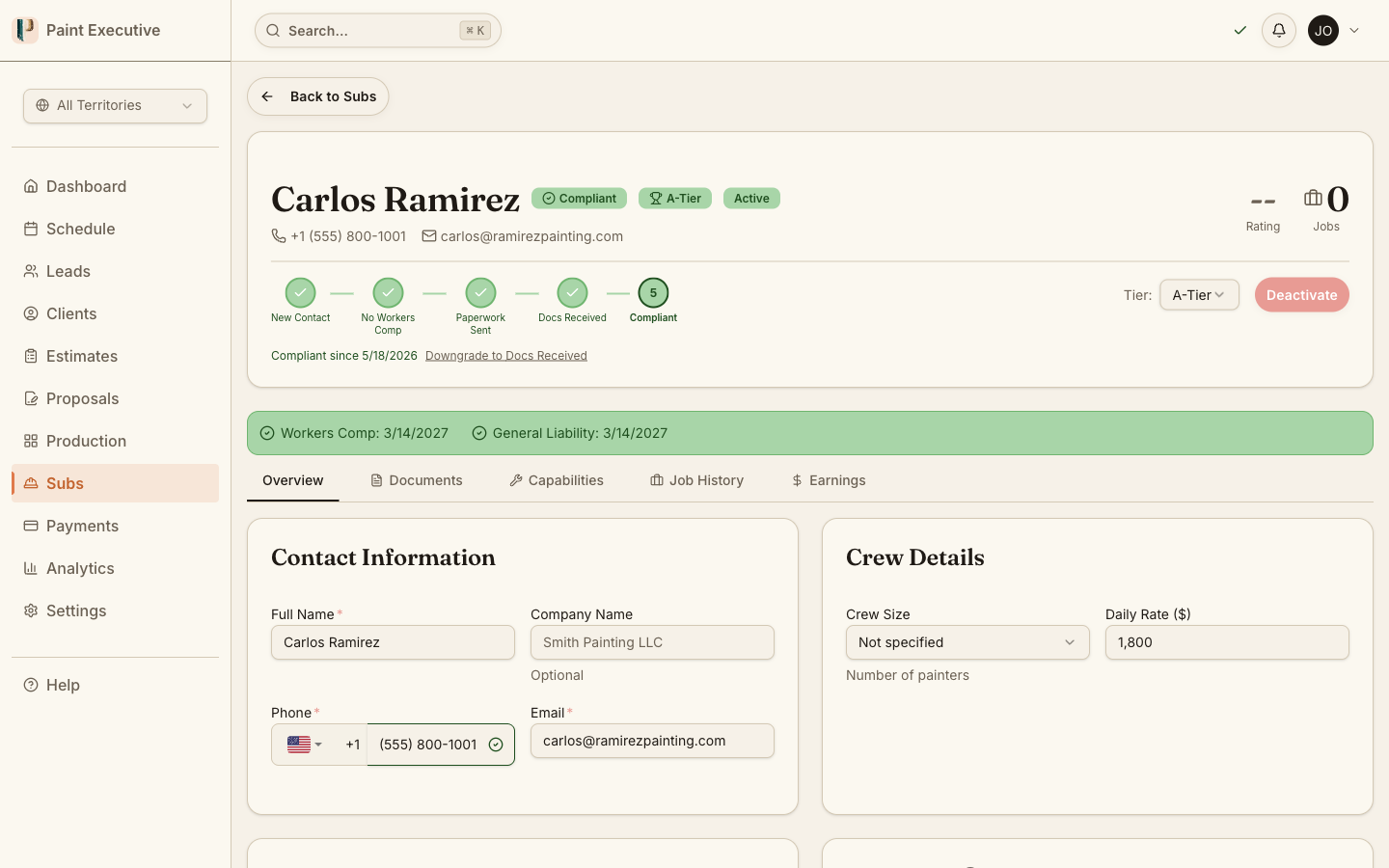The image size is (1389, 868).
Task: Click the Compliant status badge
Action: (579, 199)
